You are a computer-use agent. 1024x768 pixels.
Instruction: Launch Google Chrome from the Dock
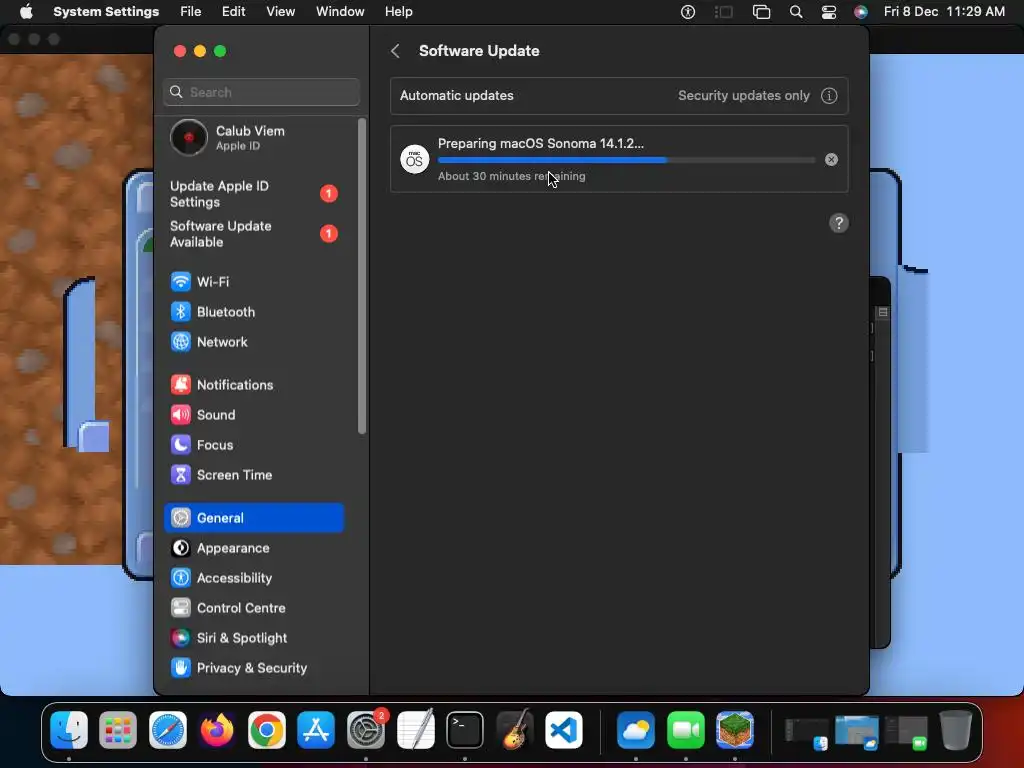(266, 730)
